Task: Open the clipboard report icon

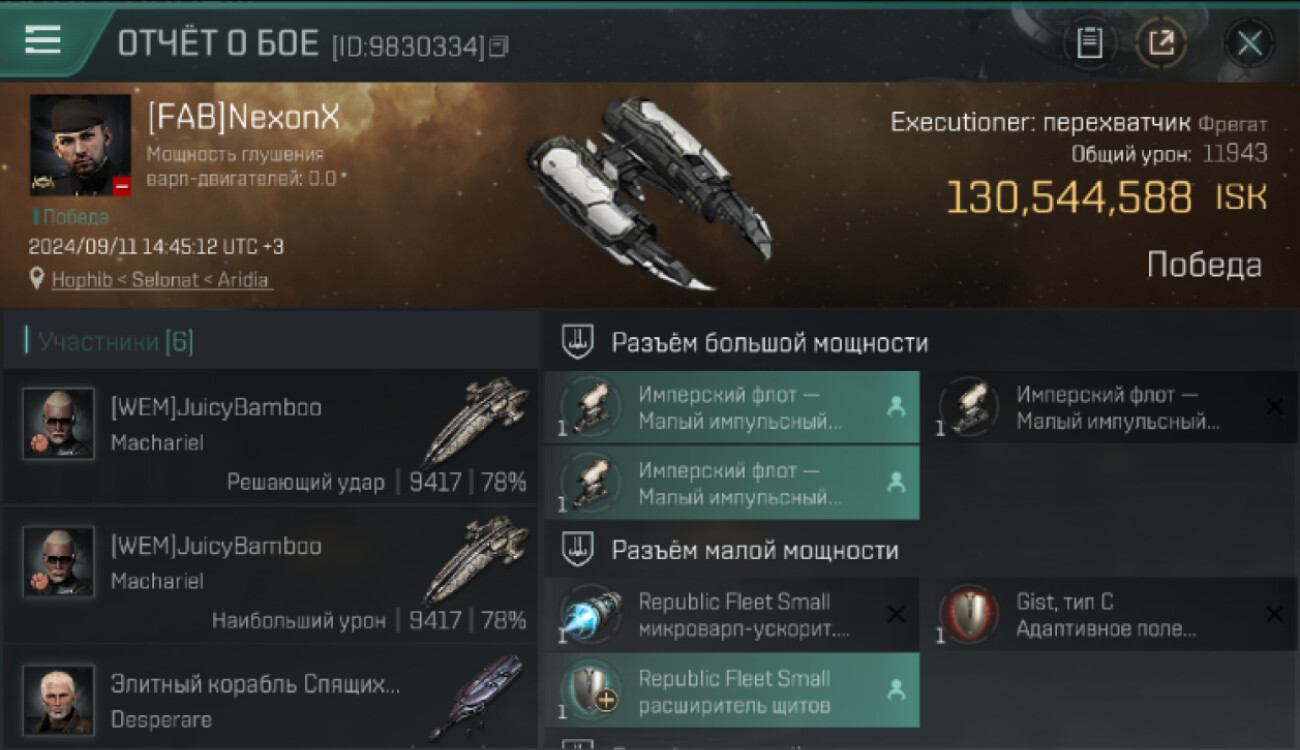Action: pos(1089,43)
